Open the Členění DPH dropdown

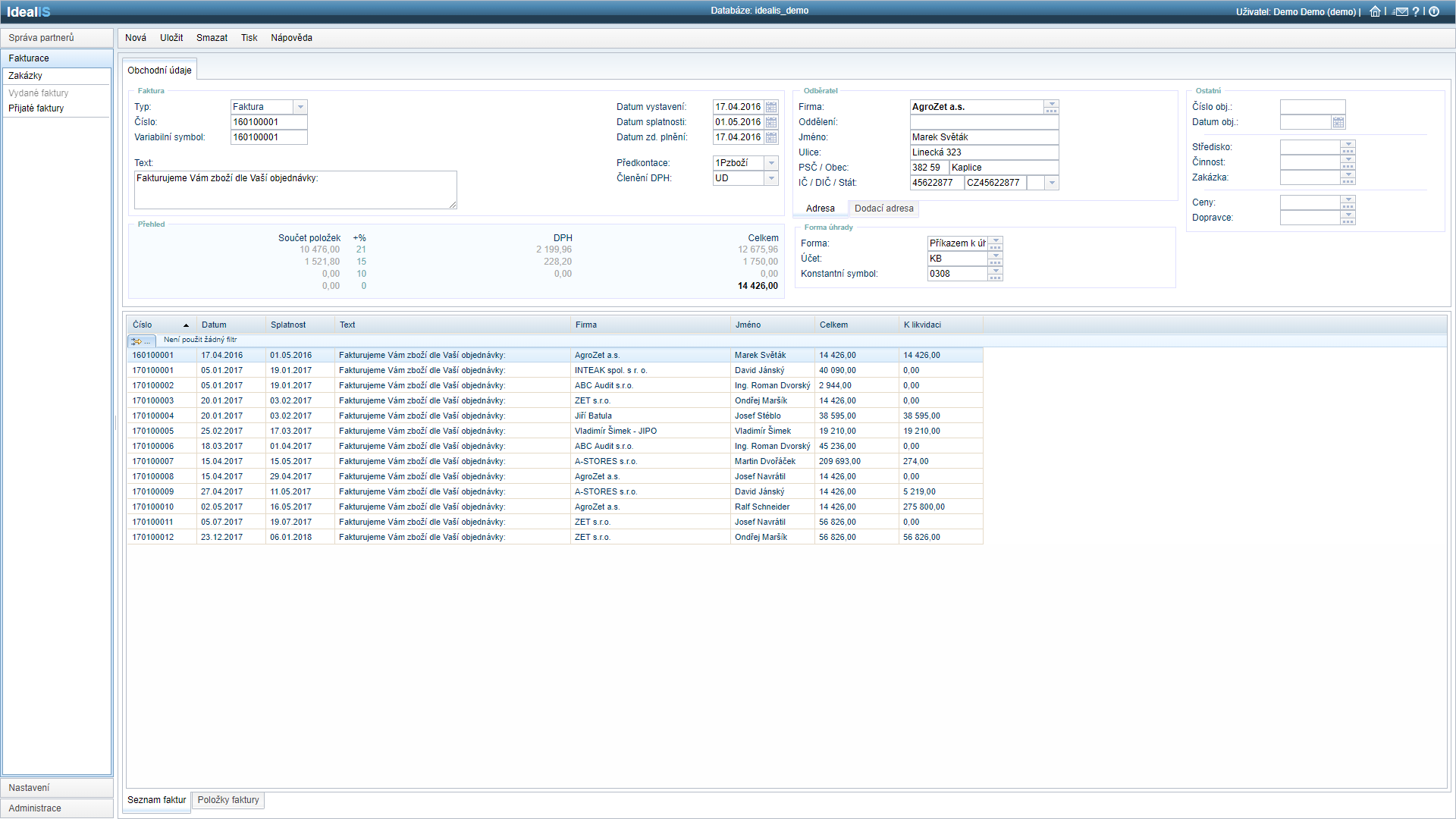[771, 178]
